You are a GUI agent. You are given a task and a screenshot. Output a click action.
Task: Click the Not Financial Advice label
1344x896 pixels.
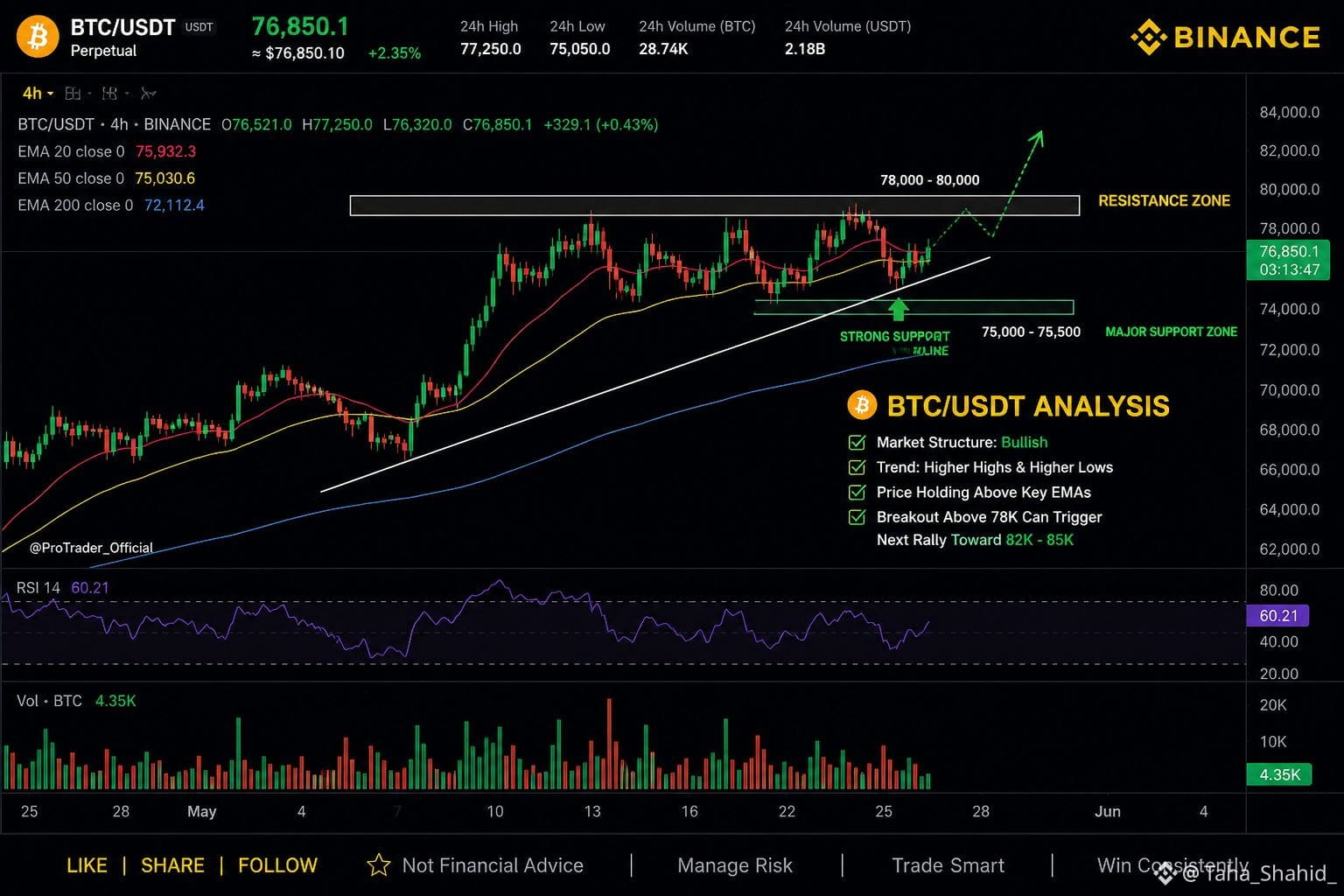493,865
